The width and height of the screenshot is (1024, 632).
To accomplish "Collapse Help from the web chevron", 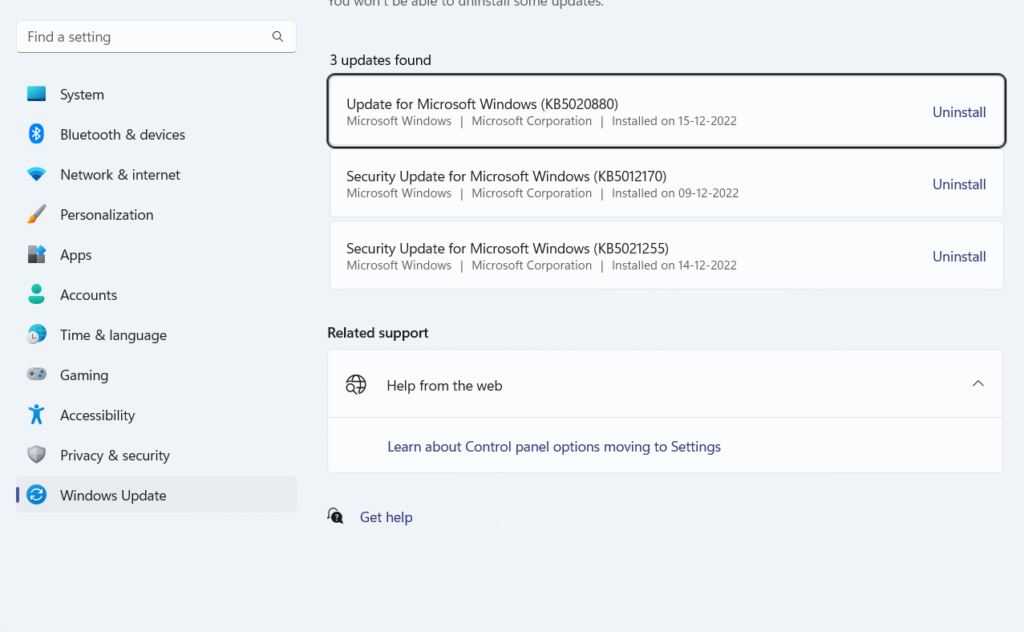I will click(x=978, y=384).
